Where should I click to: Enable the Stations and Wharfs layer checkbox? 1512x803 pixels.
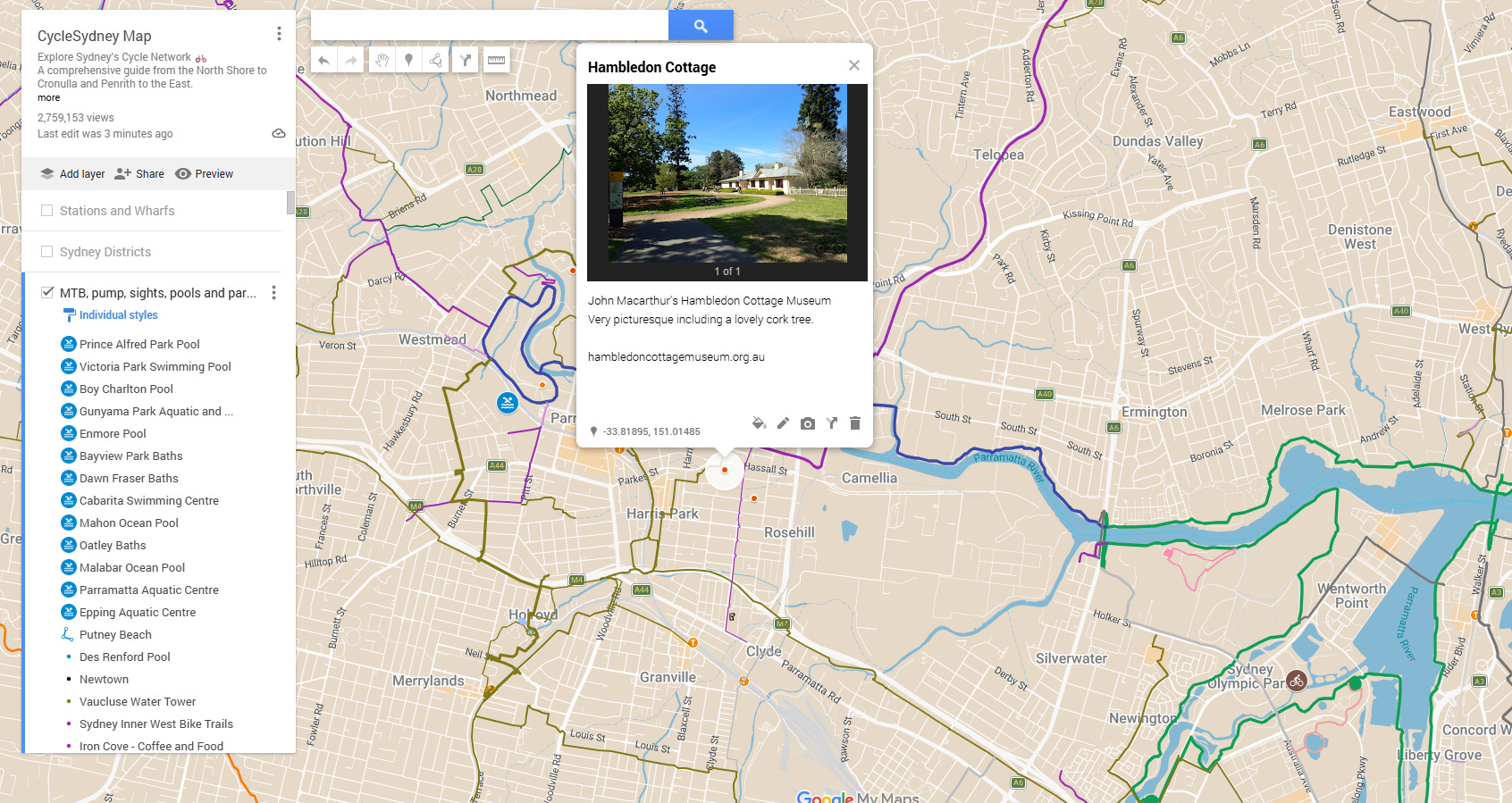(x=47, y=211)
